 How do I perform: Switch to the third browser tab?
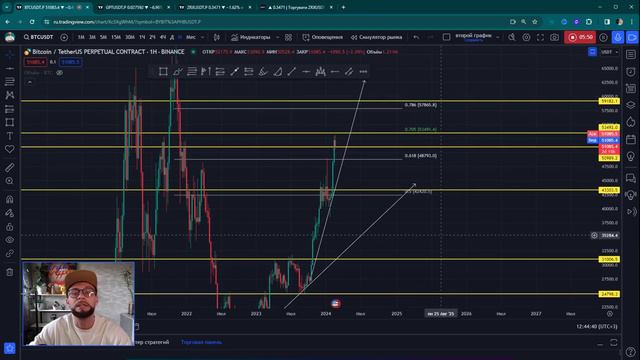click(x=215, y=7)
